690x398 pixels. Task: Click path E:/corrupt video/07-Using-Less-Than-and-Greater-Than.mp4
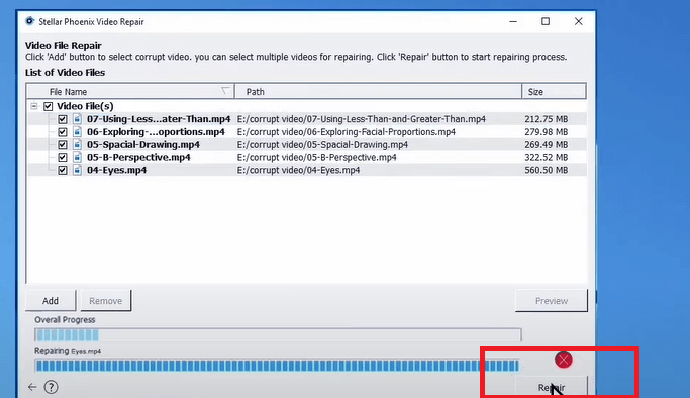point(361,119)
